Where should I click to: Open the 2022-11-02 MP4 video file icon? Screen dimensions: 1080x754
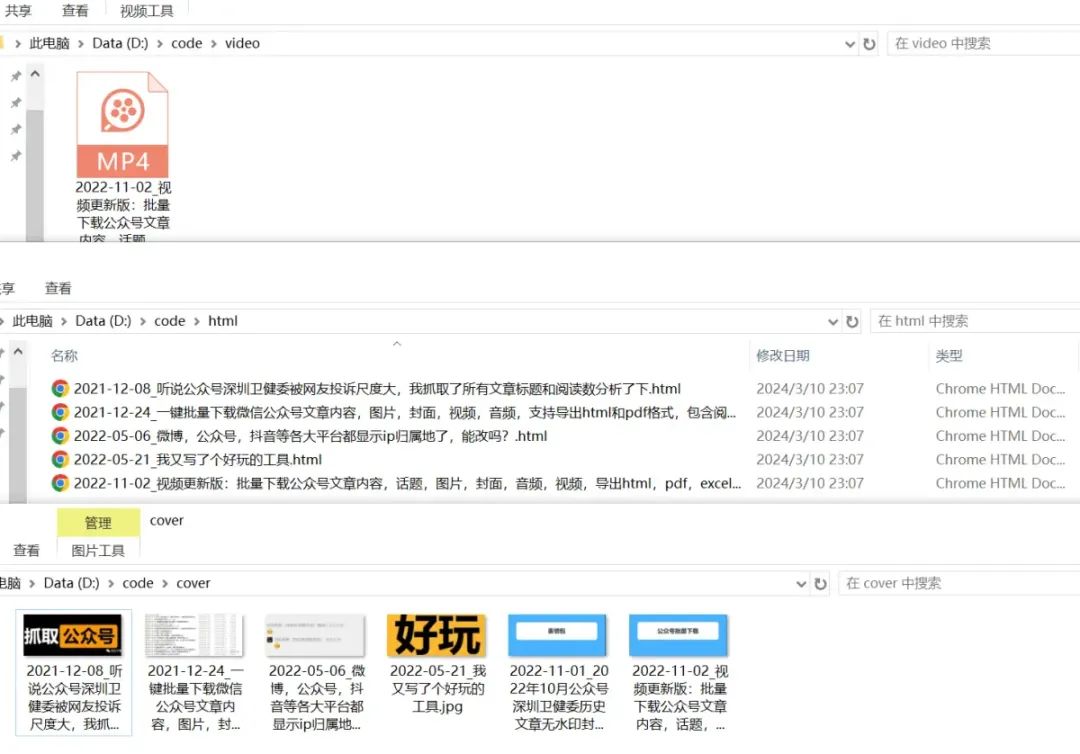coord(123,125)
